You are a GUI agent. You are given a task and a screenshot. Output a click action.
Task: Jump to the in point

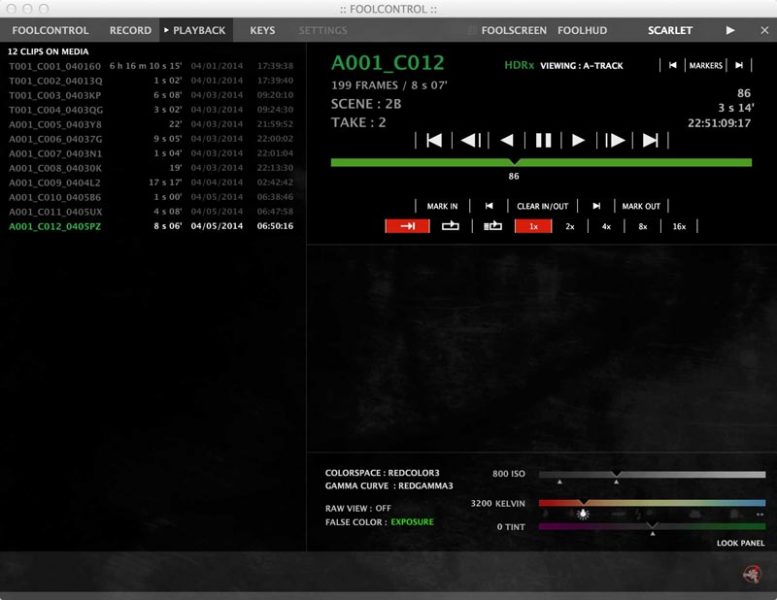[x=489, y=206]
